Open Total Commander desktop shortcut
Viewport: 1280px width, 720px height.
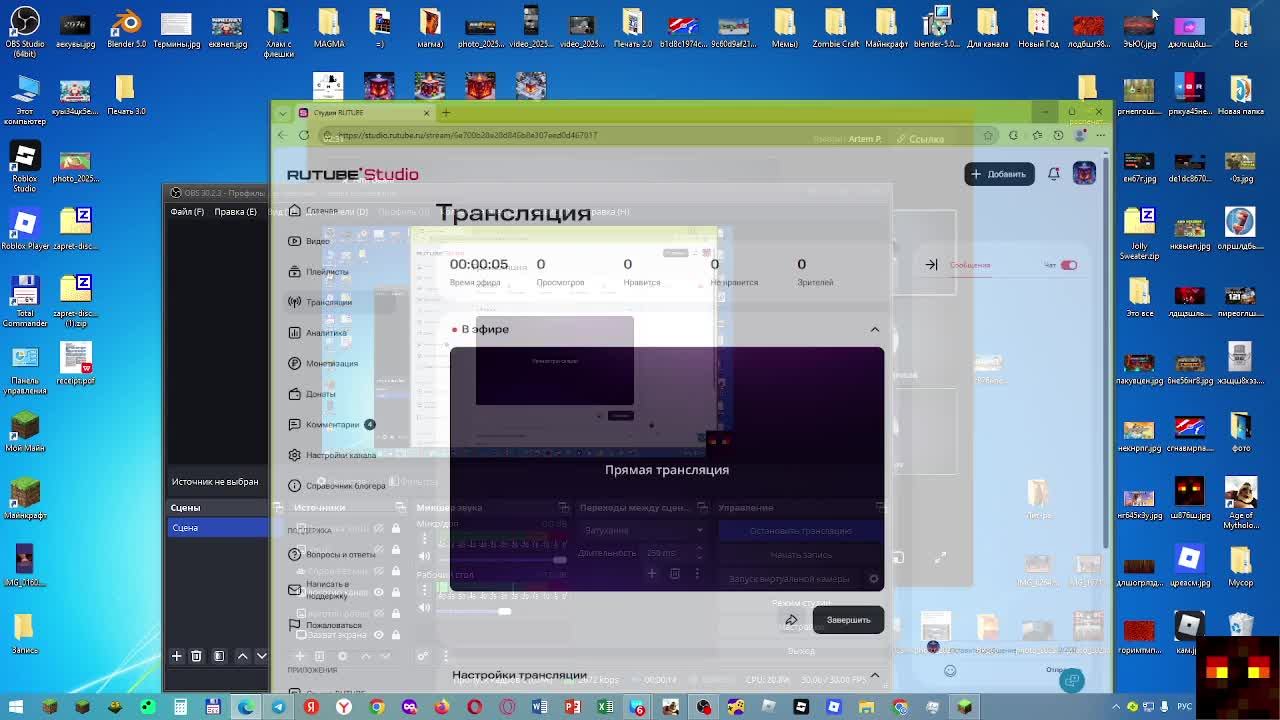point(25,302)
